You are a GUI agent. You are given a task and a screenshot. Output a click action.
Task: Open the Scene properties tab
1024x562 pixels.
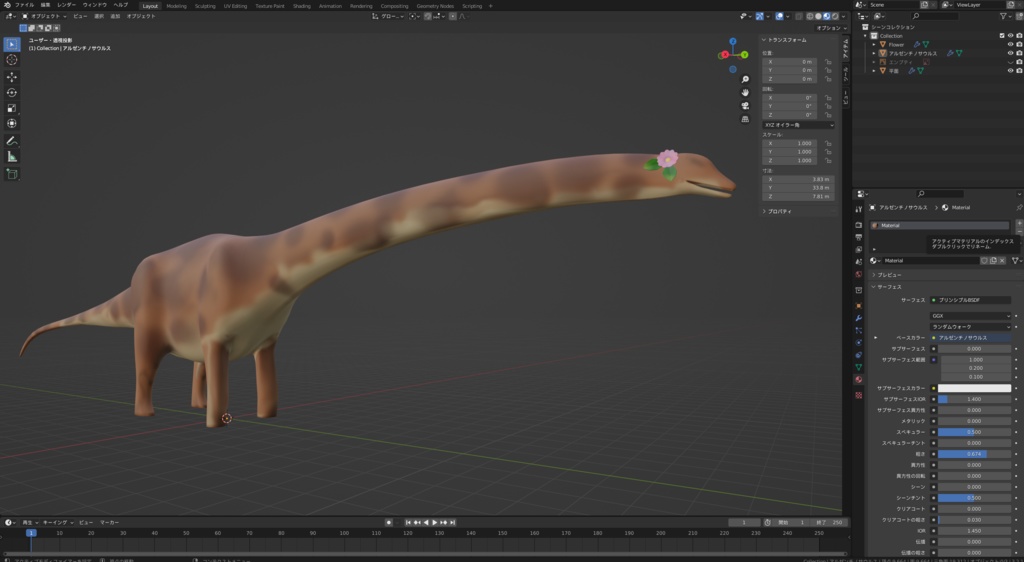coord(859,262)
